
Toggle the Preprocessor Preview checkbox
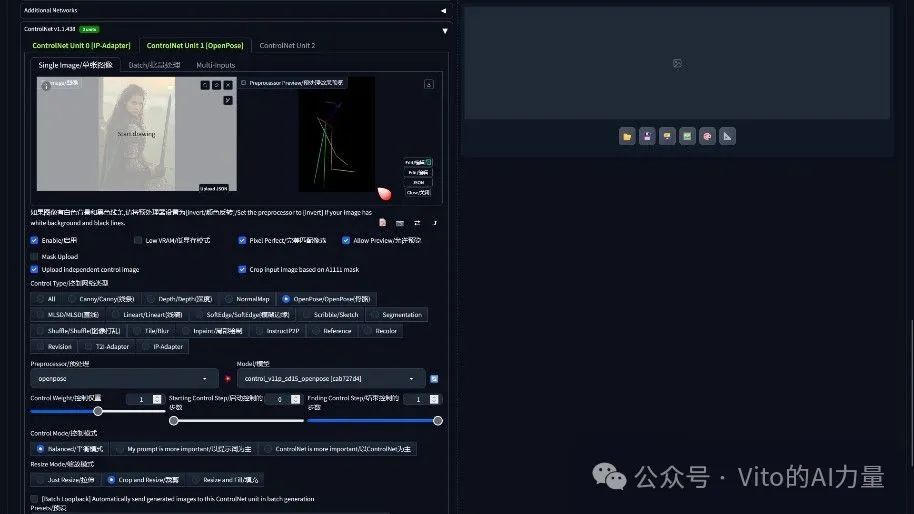coord(244,83)
